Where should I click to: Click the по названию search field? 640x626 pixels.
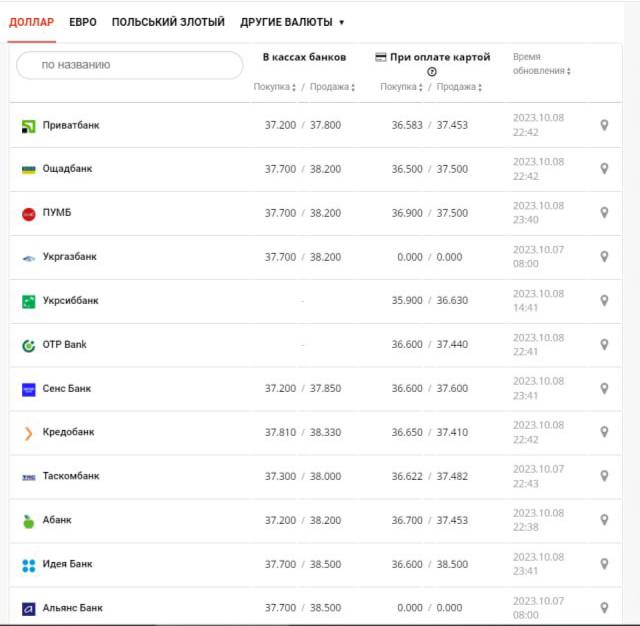tap(130, 65)
